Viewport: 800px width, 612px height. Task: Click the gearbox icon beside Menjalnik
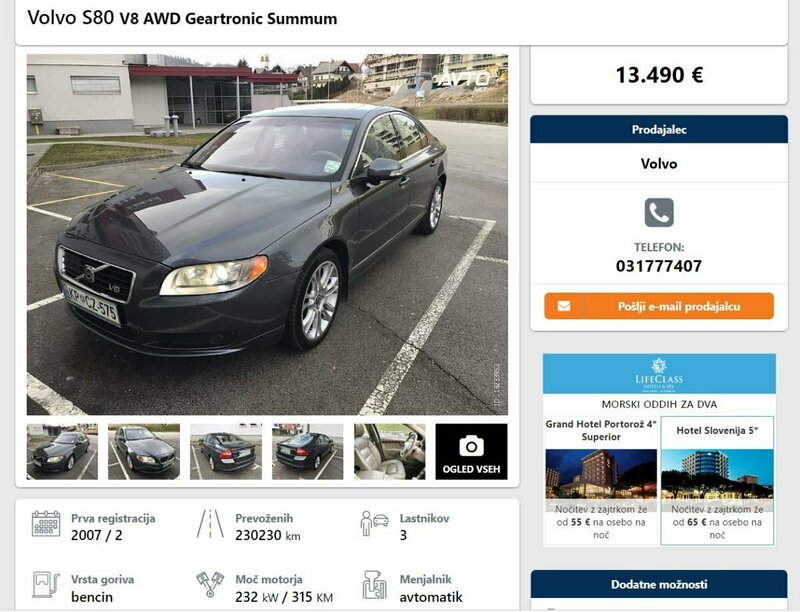click(x=374, y=585)
